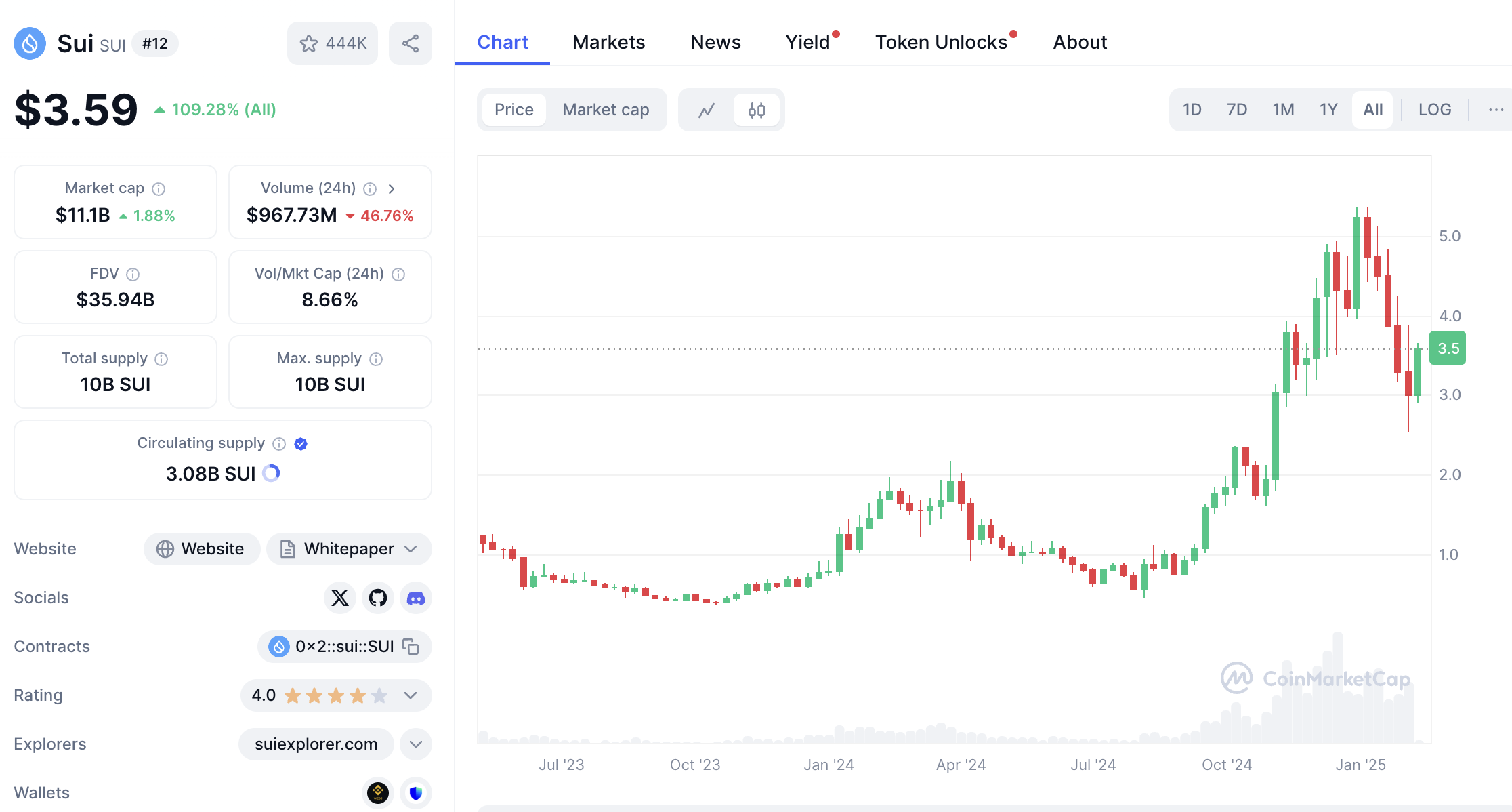Click the $35.94B FDV value
Viewport: 1512px width, 812px height.
(x=116, y=300)
